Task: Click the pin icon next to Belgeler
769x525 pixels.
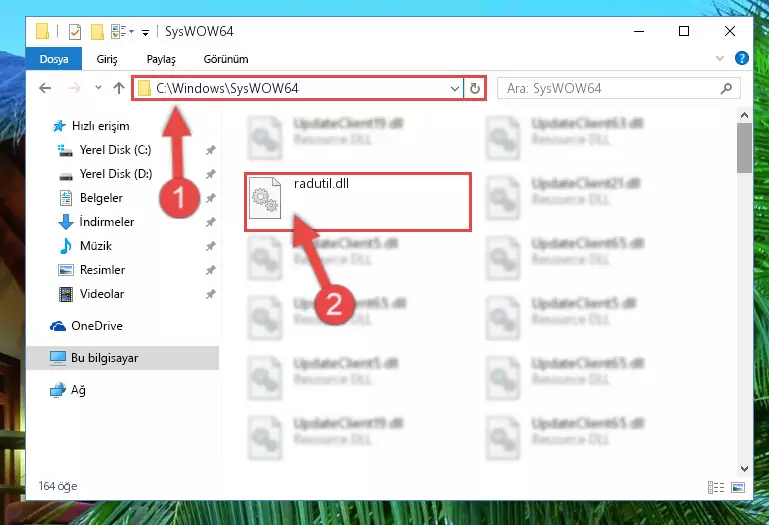Action: pos(210,198)
